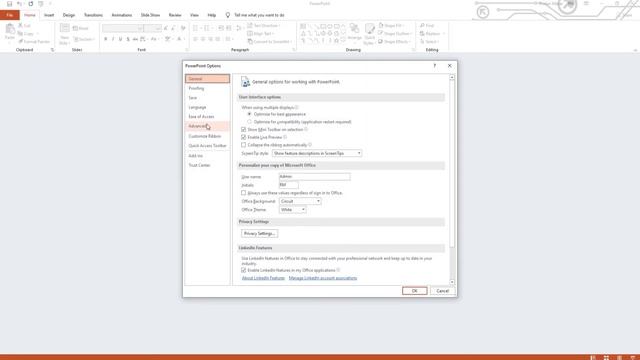640x360 pixels.
Task: Open the Insert ribbon tab
Action: point(49,15)
